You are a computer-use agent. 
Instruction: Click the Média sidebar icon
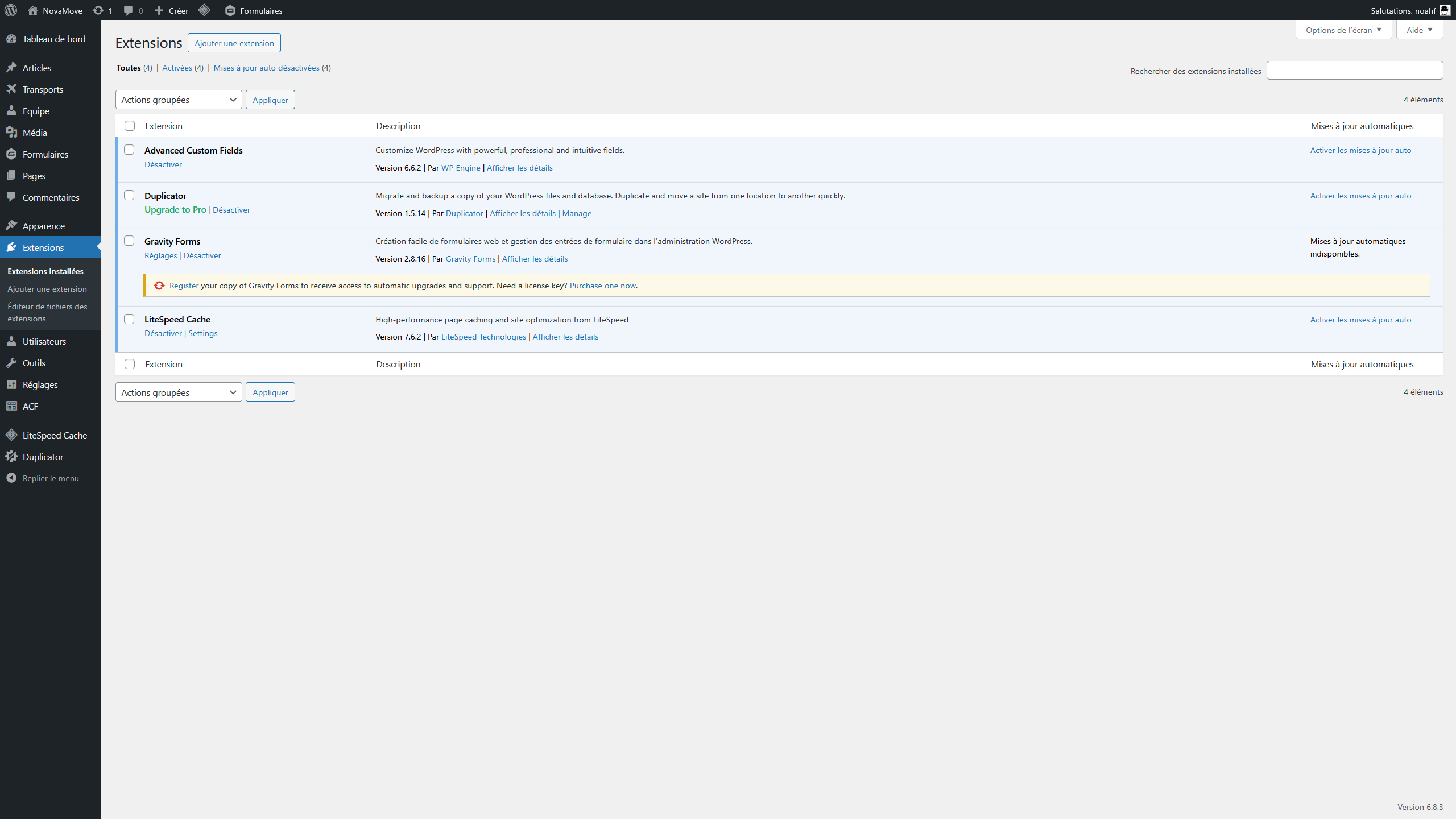(11, 133)
